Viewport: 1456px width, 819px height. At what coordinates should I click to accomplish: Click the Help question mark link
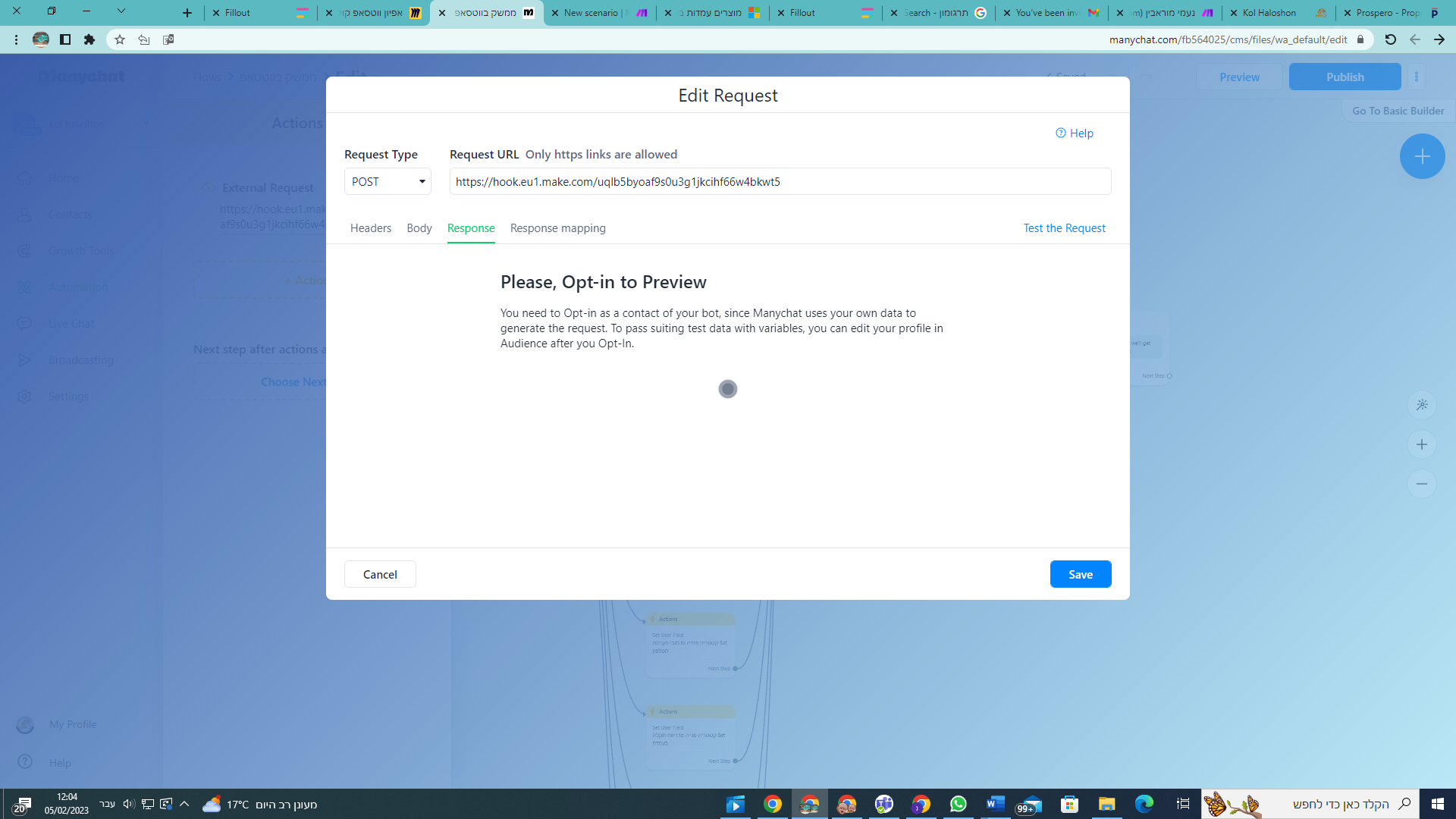tap(1075, 133)
